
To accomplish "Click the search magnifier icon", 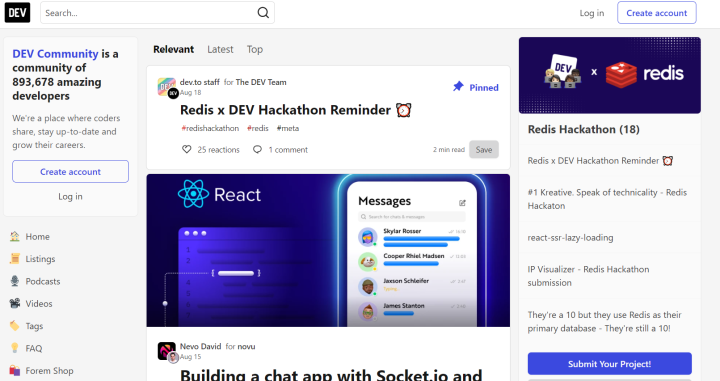I will 263,13.
